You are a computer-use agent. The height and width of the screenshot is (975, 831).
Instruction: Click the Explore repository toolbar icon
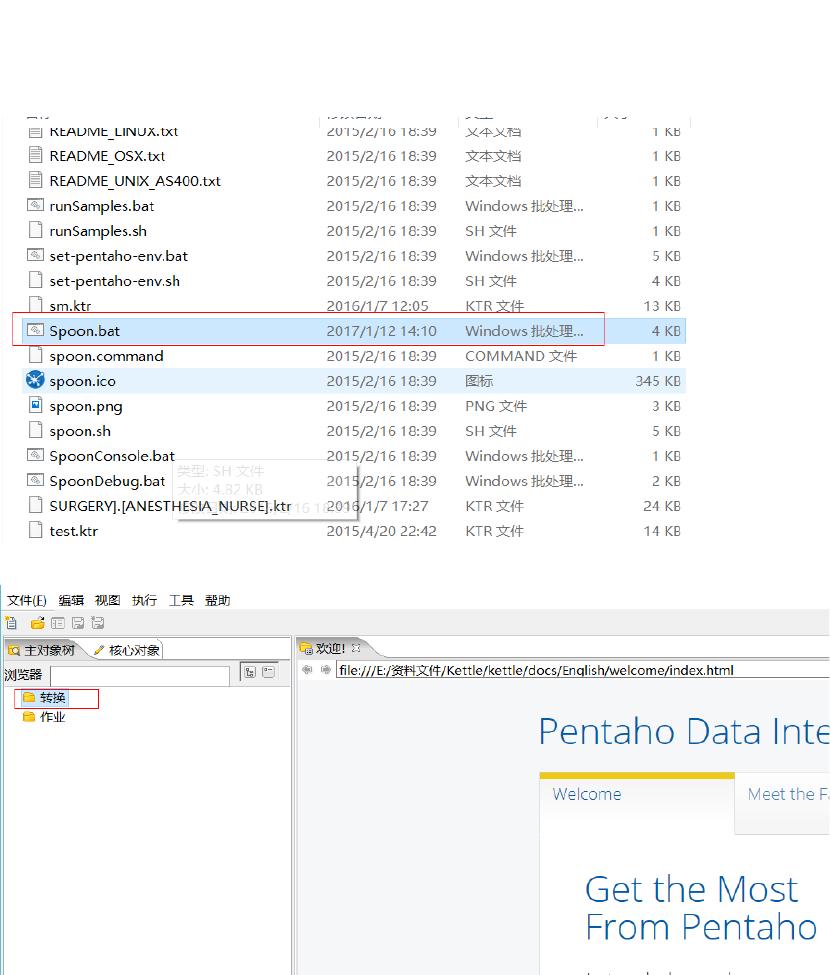click(x=58, y=622)
